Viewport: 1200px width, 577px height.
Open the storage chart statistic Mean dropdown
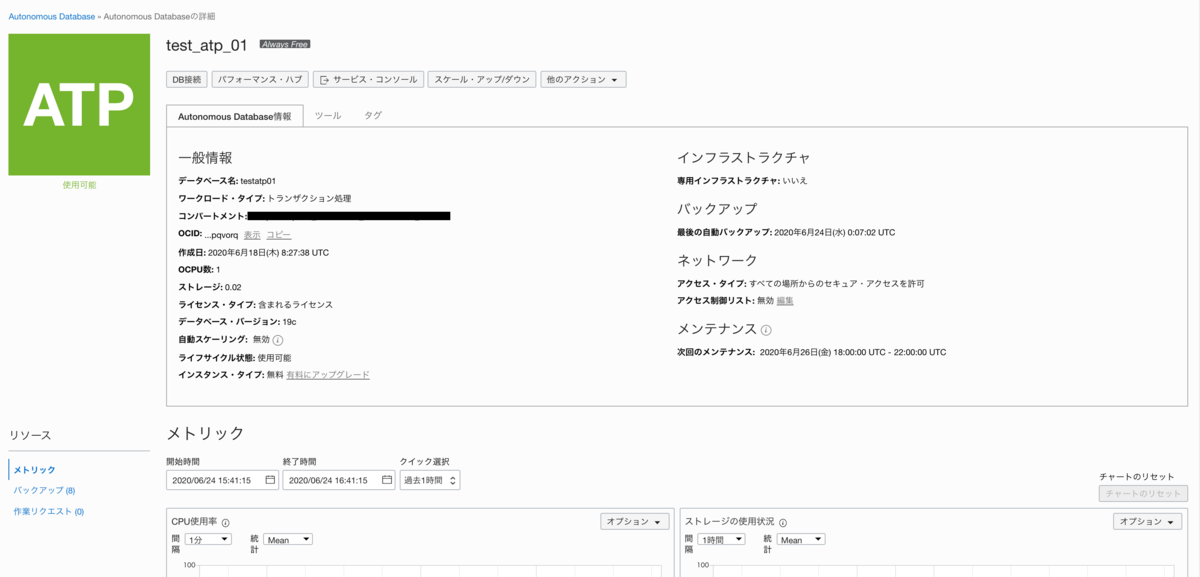pyautogui.click(x=801, y=540)
